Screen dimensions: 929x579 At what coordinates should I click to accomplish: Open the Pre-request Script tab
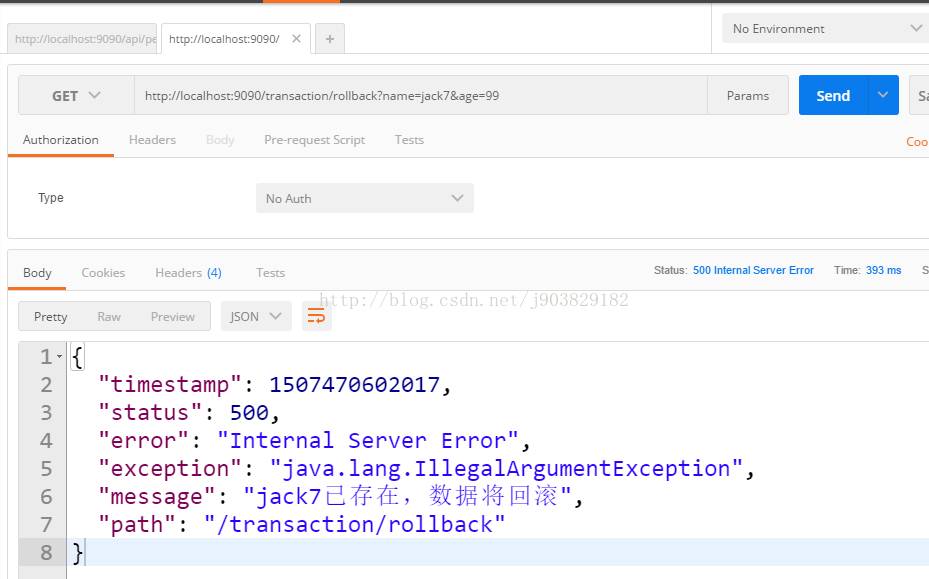314,140
